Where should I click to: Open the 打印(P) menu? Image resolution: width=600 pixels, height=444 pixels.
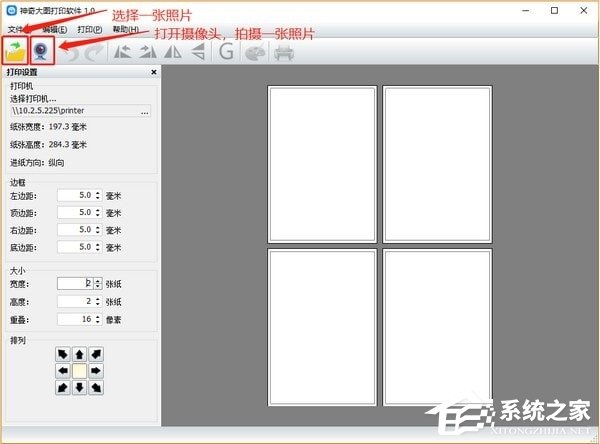(x=90, y=29)
